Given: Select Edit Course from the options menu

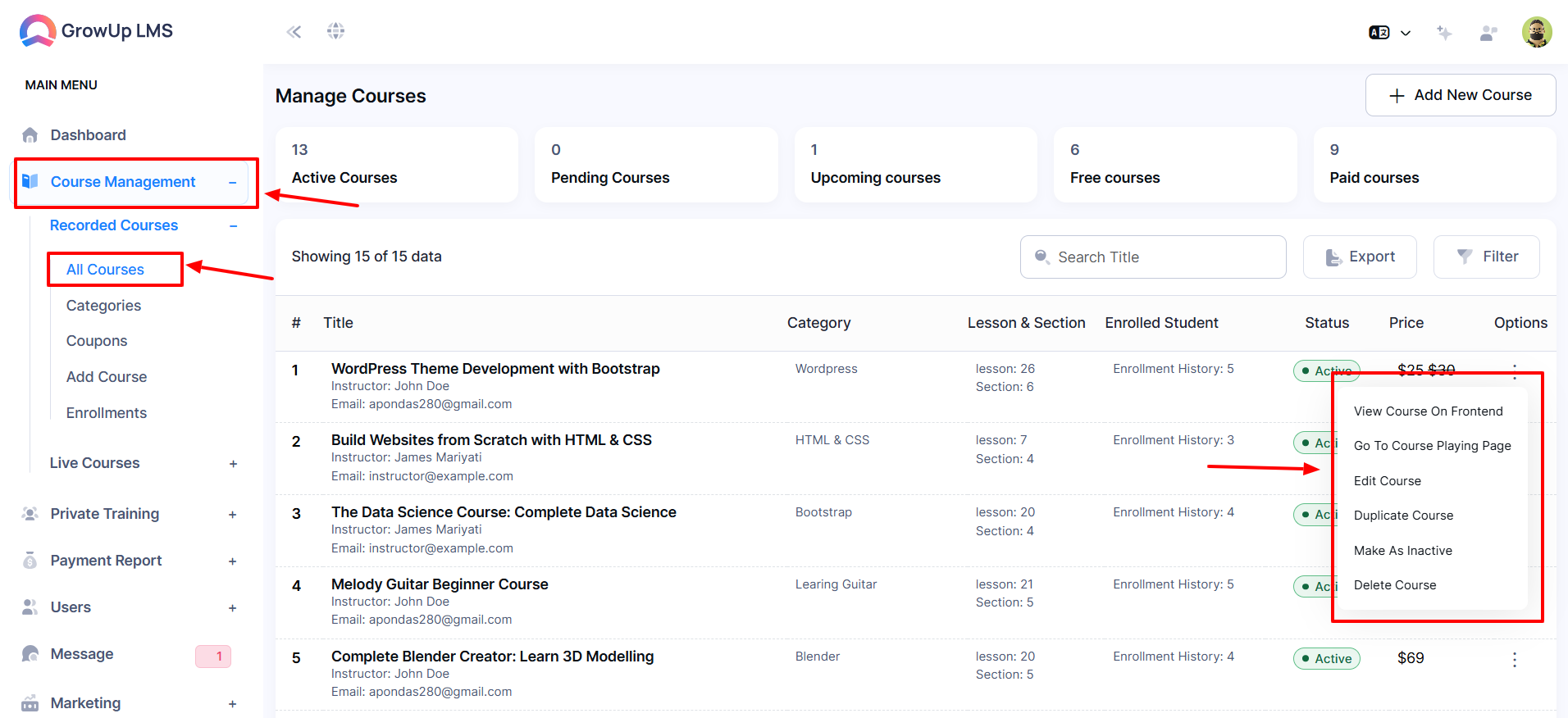Looking at the screenshot, I should tap(1387, 481).
